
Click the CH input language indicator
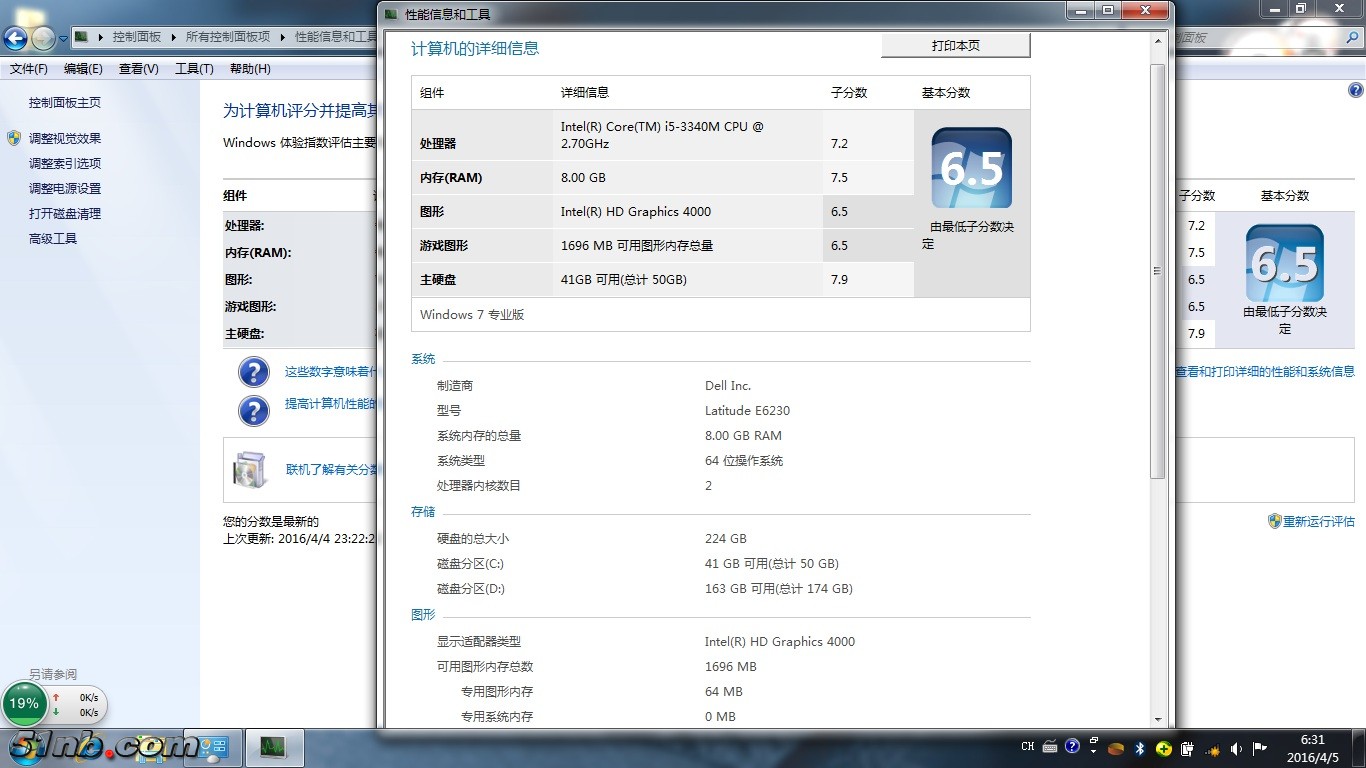1027,747
